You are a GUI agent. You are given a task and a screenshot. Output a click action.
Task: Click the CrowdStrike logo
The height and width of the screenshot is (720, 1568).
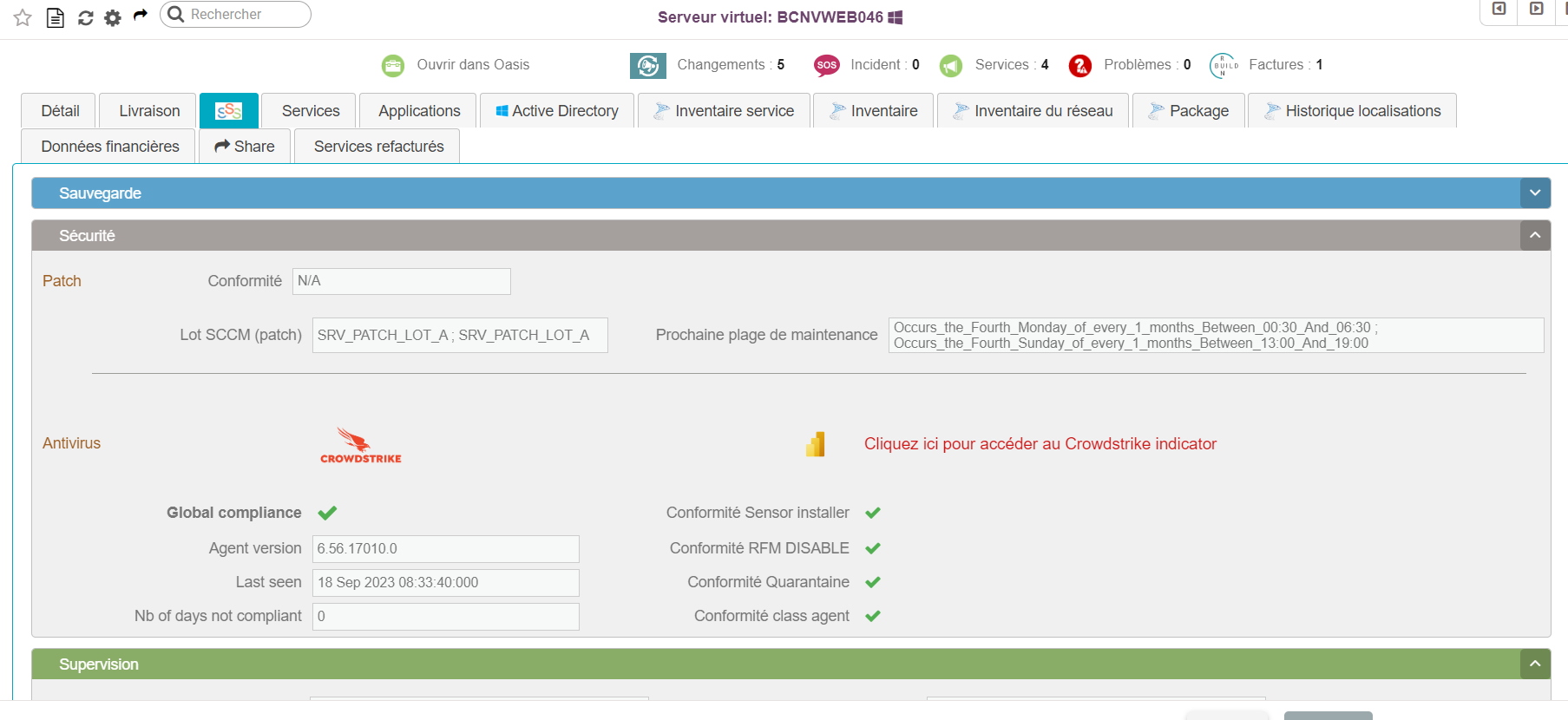[x=360, y=445]
